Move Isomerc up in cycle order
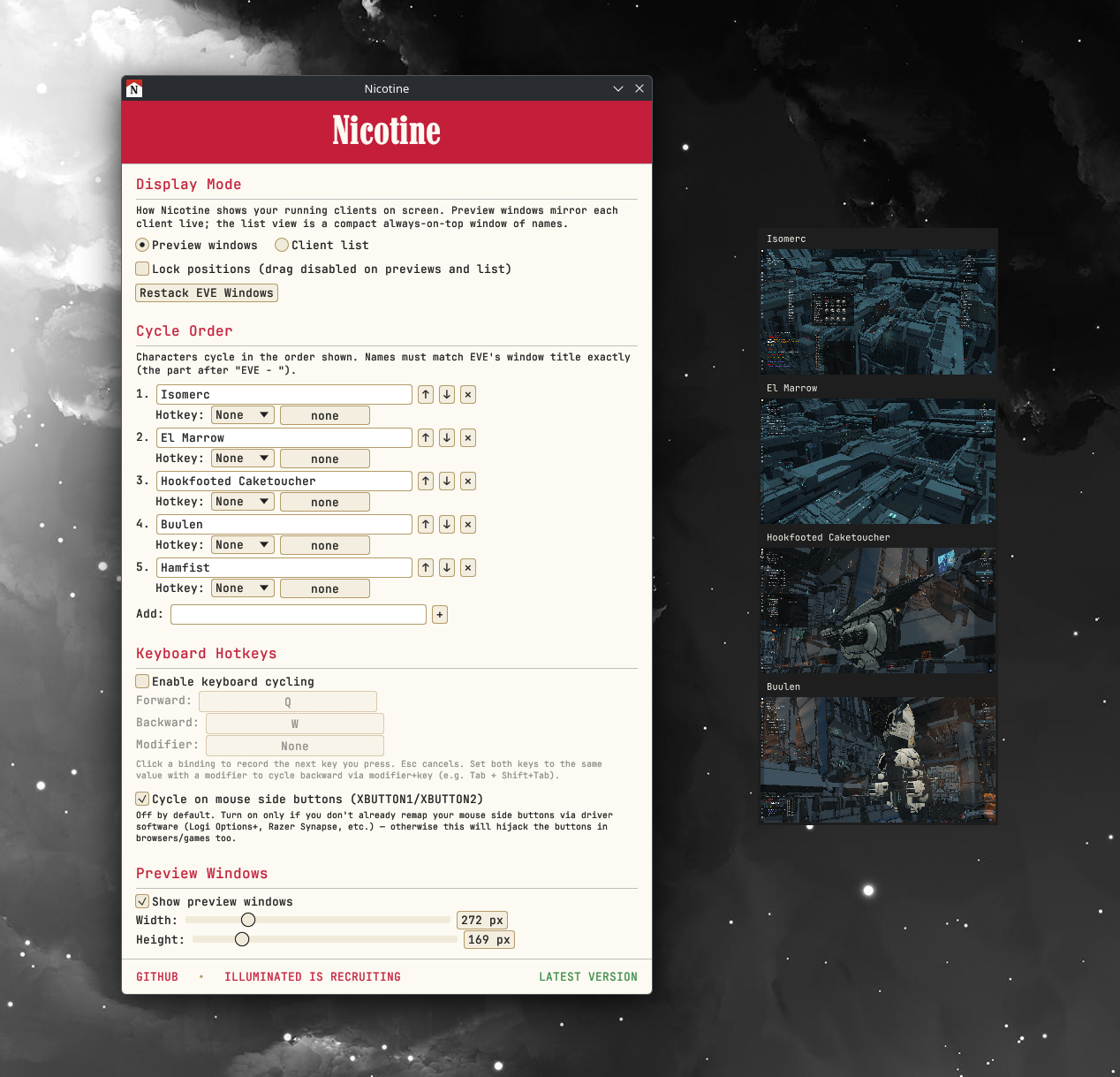The width and height of the screenshot is (1120, 1077). pos(426,394)
